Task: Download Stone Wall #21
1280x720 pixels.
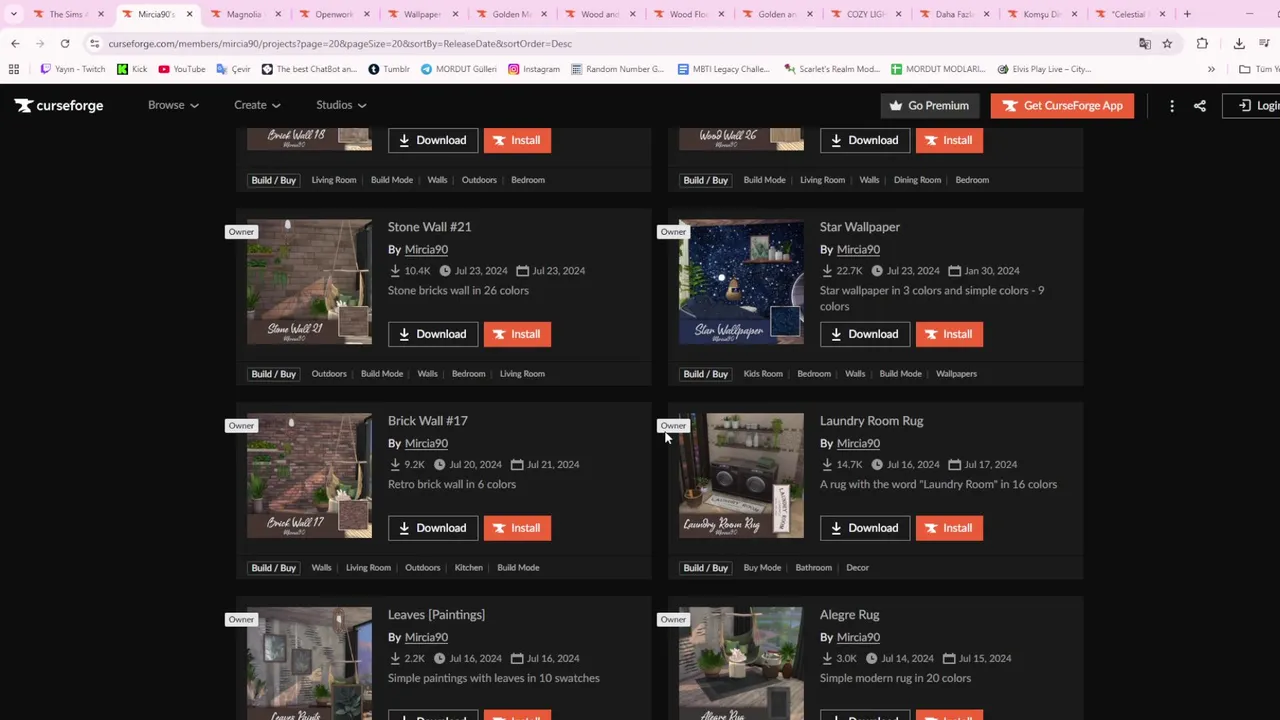Action: click(433, 334)
